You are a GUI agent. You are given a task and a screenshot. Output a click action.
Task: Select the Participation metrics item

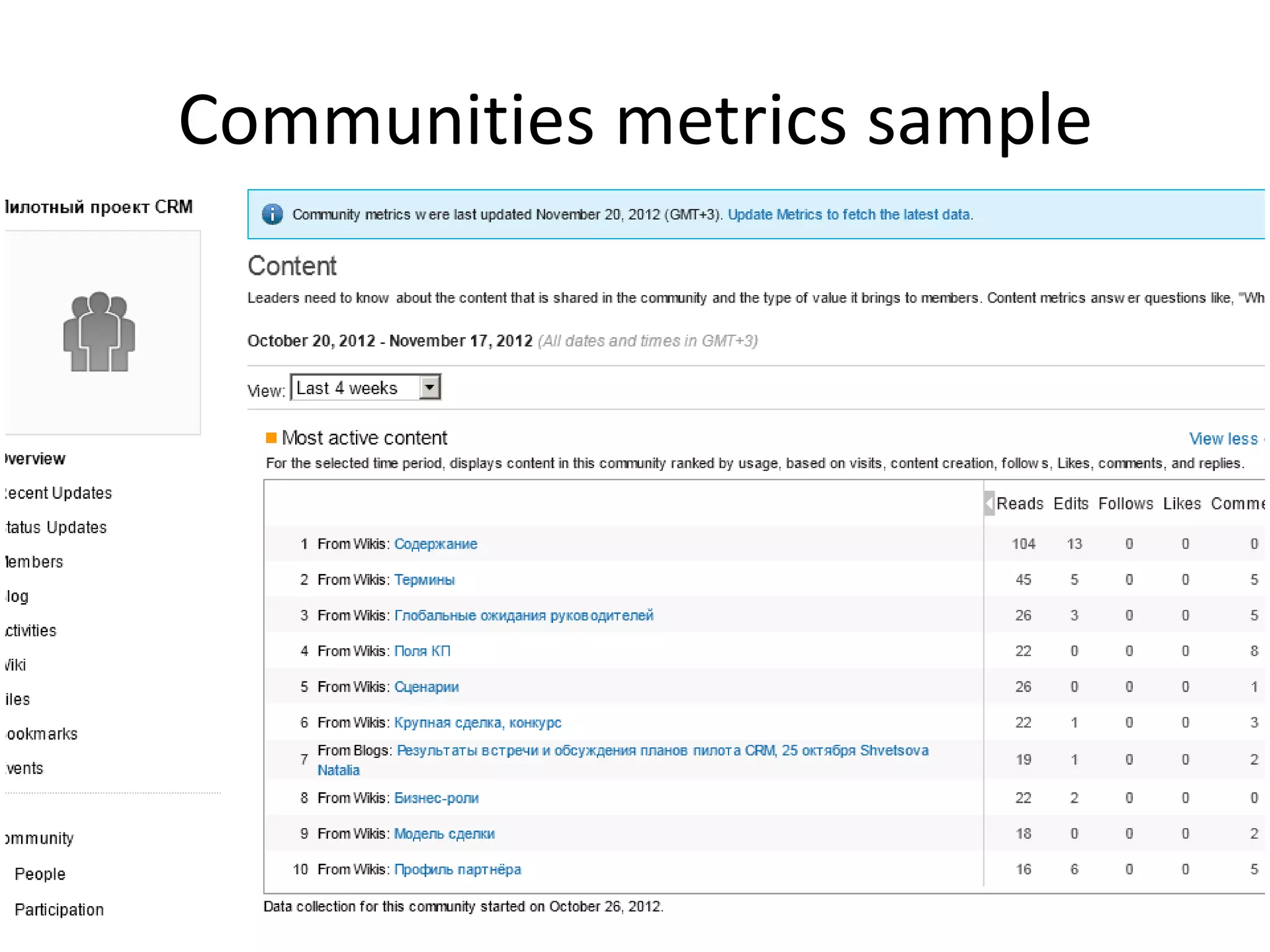pyautogui.click(x=59, y=910)
